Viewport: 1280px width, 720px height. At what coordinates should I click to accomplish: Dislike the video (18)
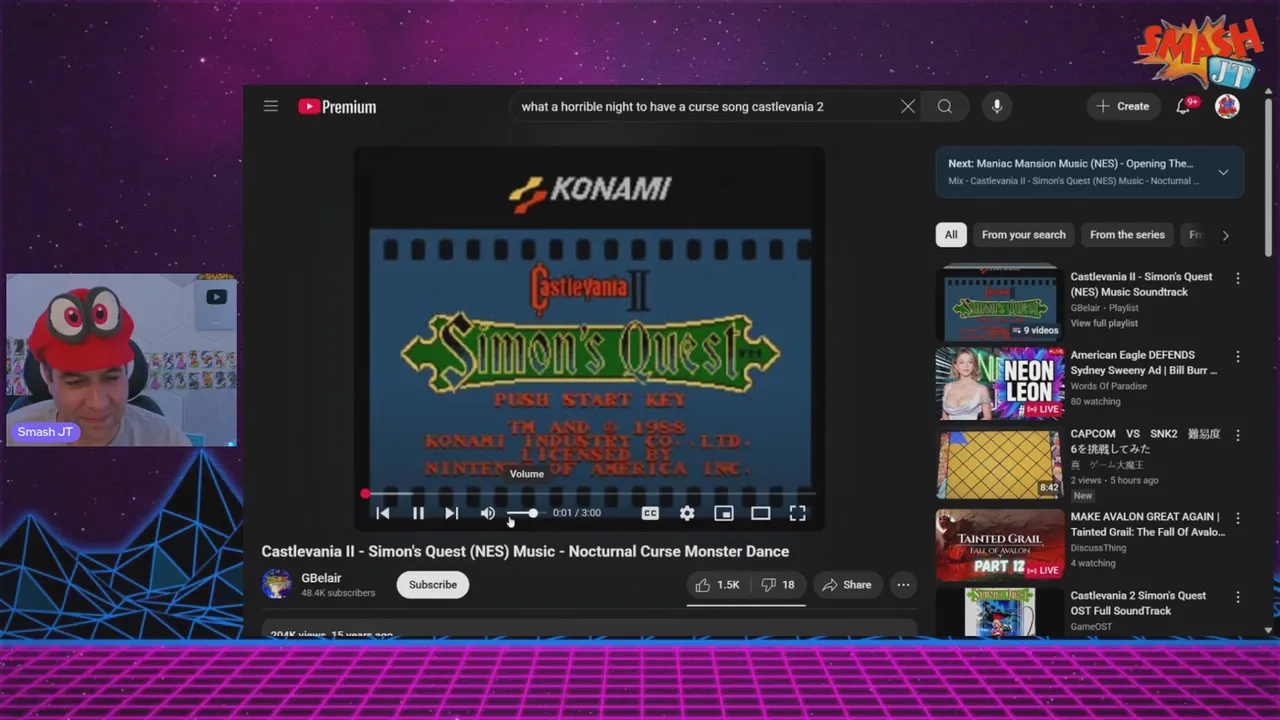tap(777, 585)
